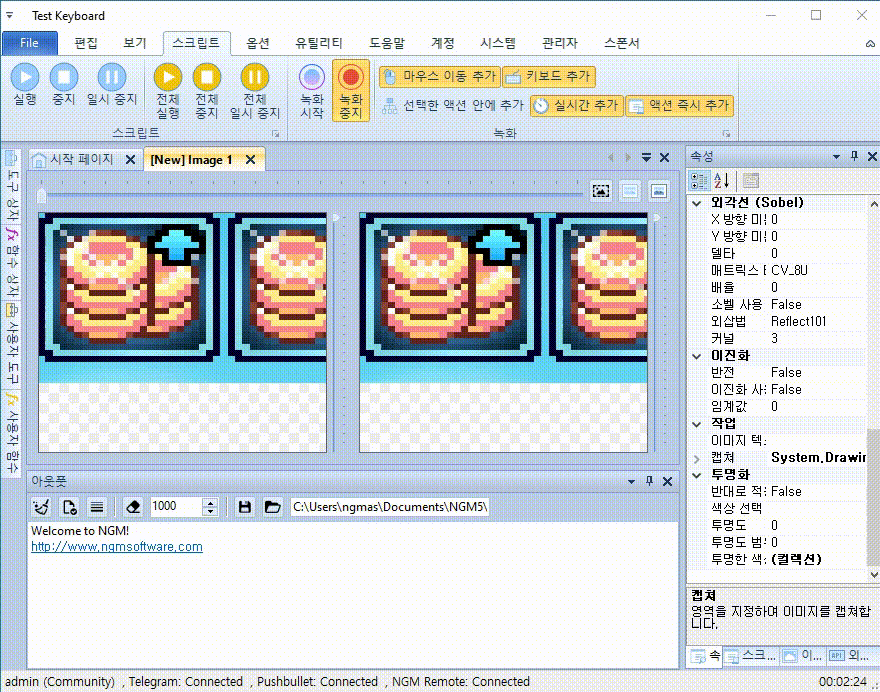Toggle word wrap lines icon in output
This screenshot has width=880, height=692.
tap(97, 507)
